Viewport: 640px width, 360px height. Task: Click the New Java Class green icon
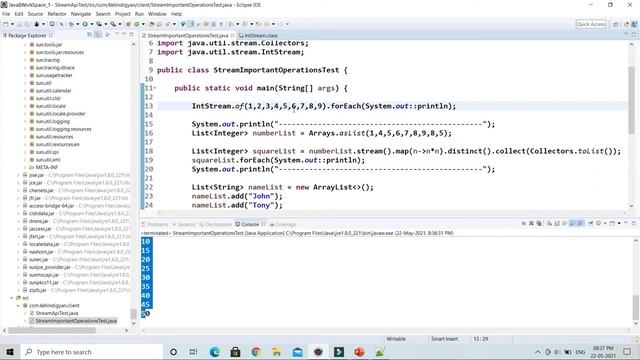[137, 24]
